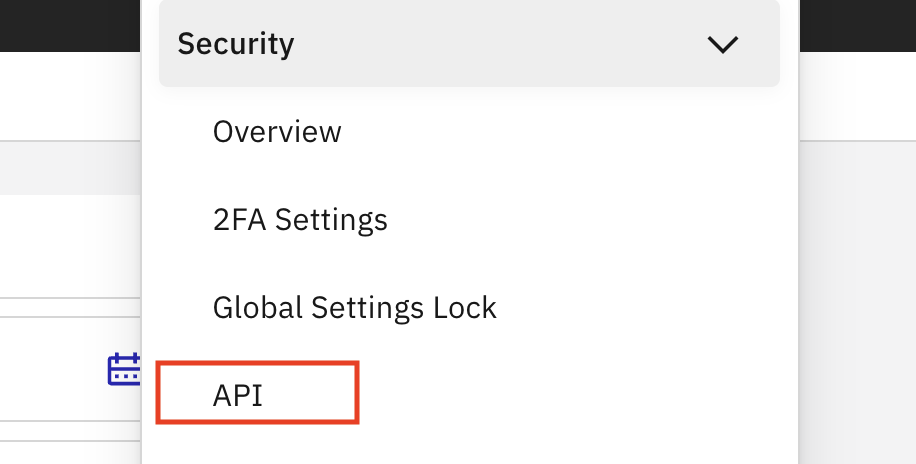Pick the Global Settings Lock submenu entry
916x464 pixels.
355,307
